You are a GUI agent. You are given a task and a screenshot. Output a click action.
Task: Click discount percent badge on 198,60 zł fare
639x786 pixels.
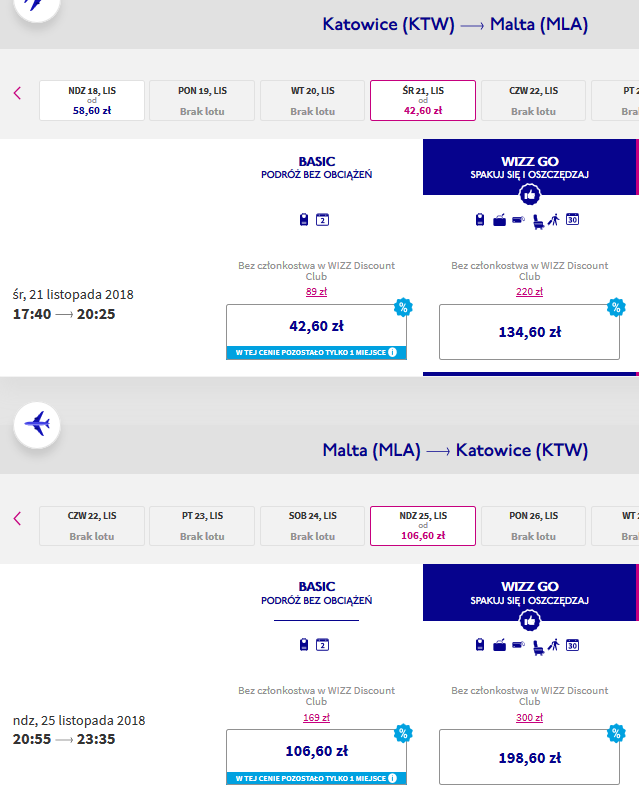(x=616, y=733)
